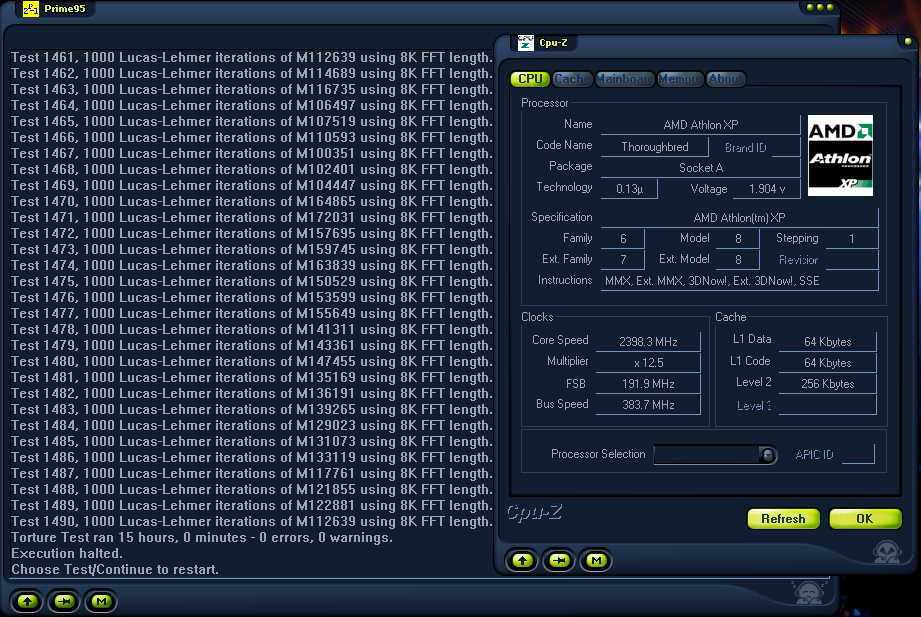The width and height of the screenshot is (921, 617).
Task: Click the "Cpu-Z" window title text
Action: click(x=553, y=42)
